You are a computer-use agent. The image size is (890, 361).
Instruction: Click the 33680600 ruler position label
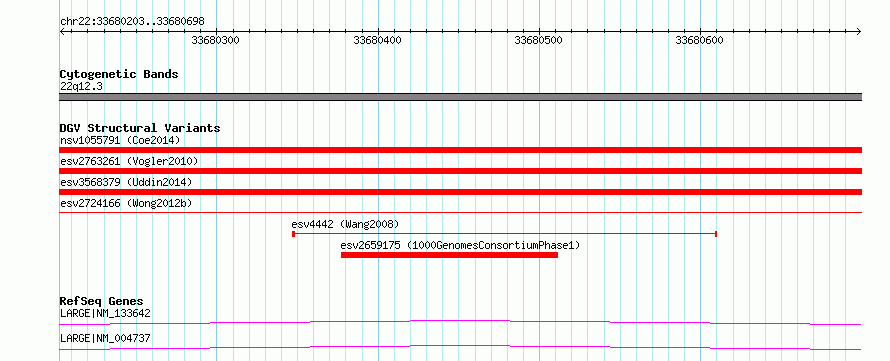pos(699,40)
